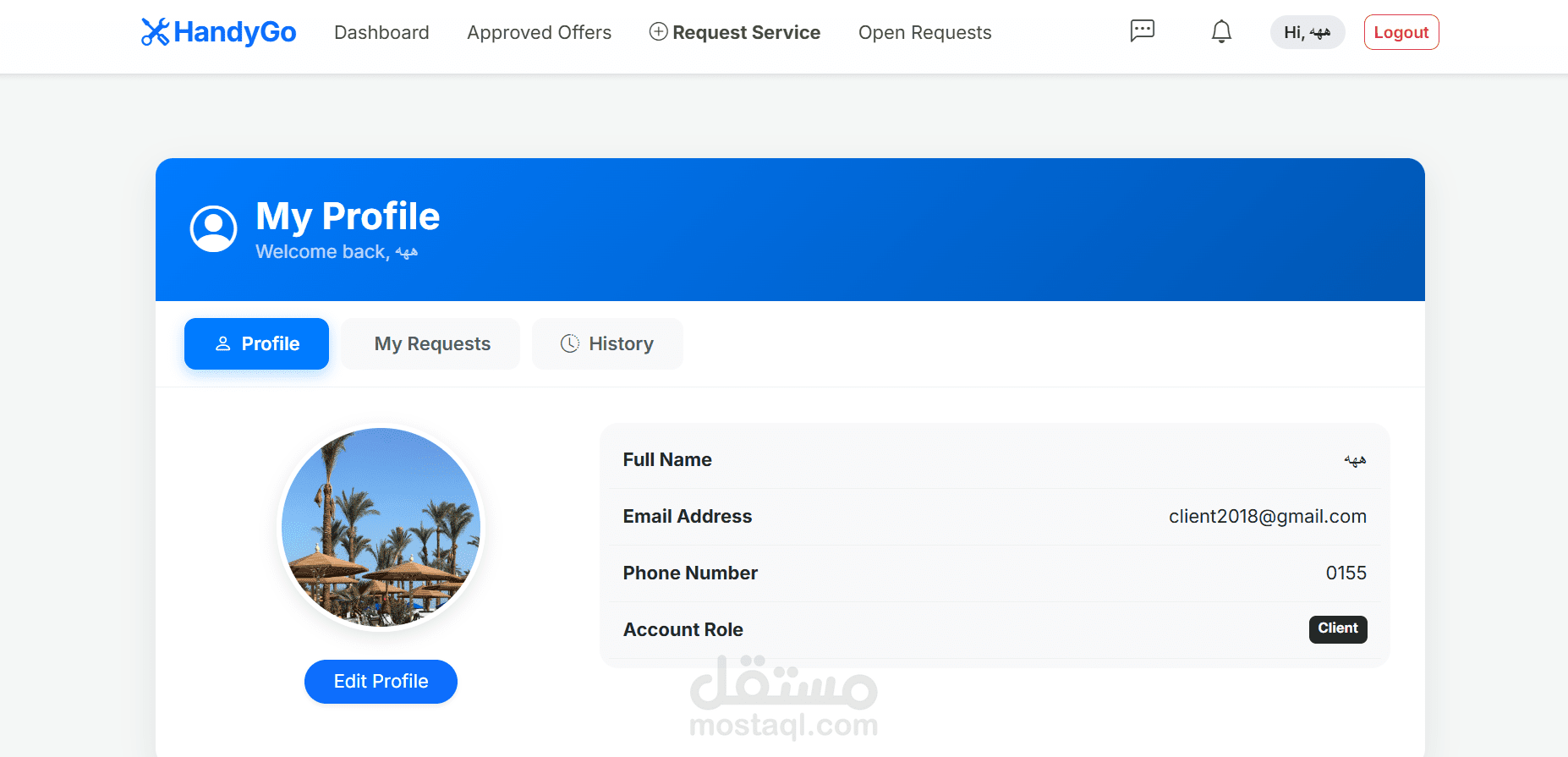Click the Full Name label
The width and height of the screenshot is (1568, 757).
(667, 459)
